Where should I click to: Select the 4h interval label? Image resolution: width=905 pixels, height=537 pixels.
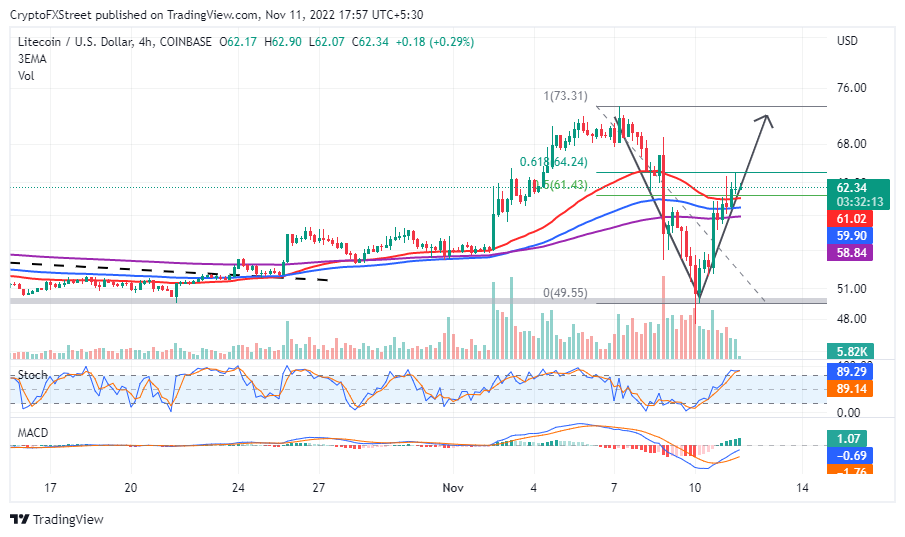[145, 42]
